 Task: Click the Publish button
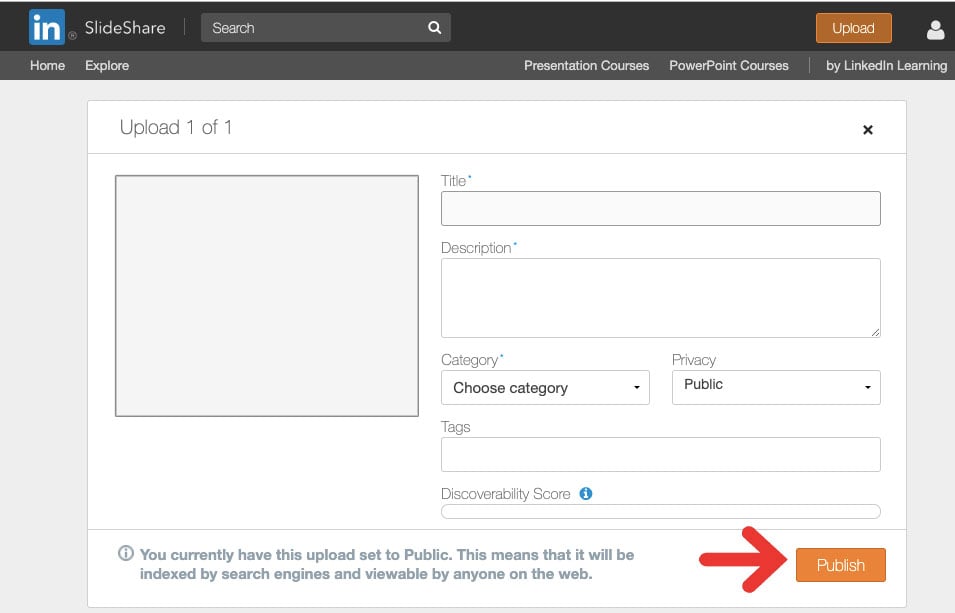pos(840,565)
